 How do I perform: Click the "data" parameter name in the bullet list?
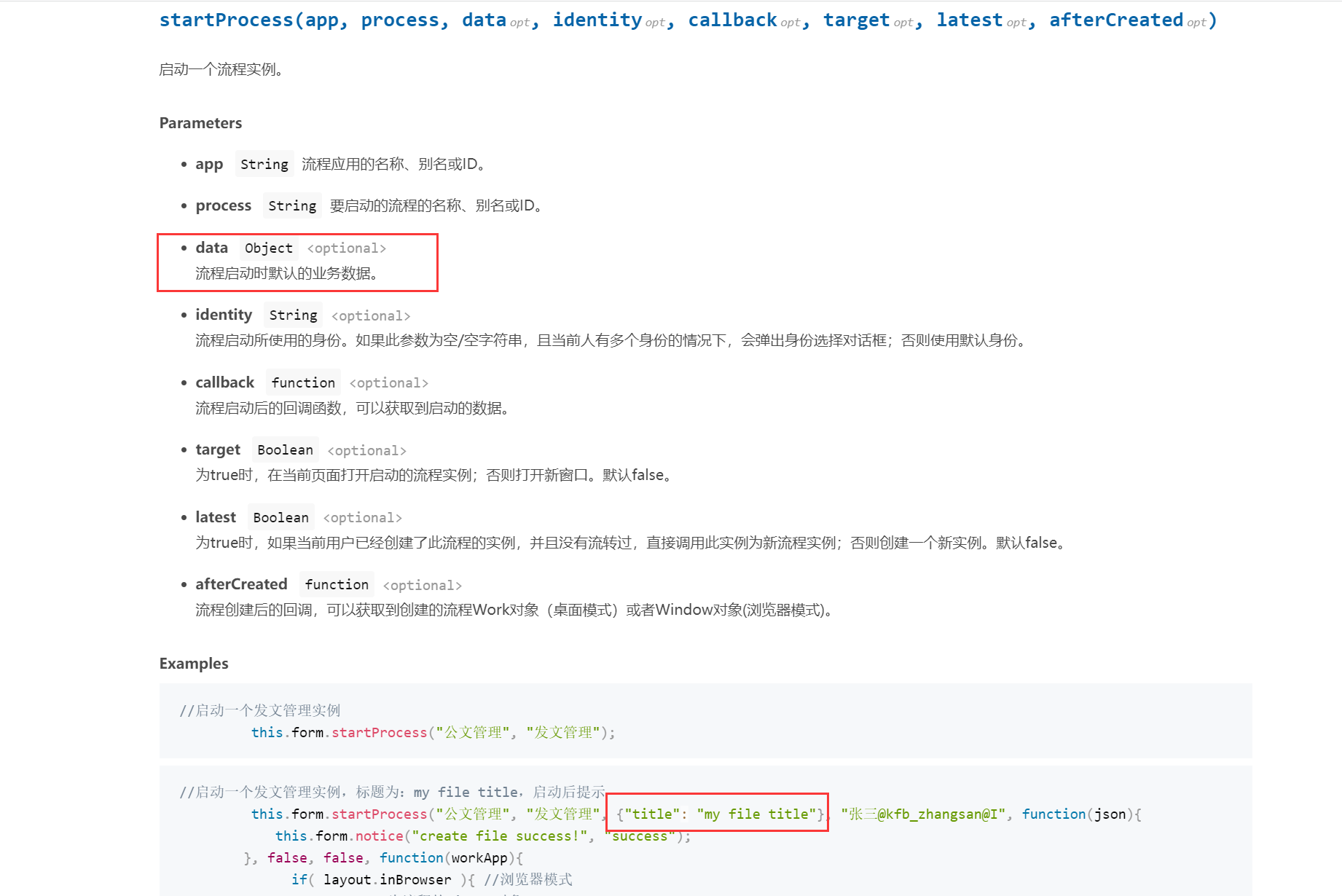211,248
